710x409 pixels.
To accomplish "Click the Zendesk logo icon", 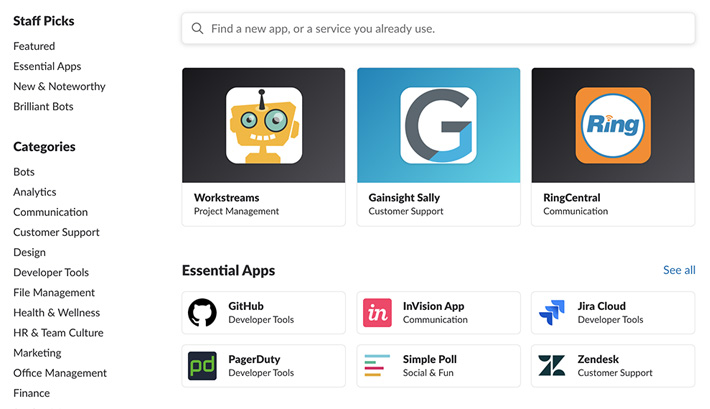I will pyautogui.click(x=551, y=365).
